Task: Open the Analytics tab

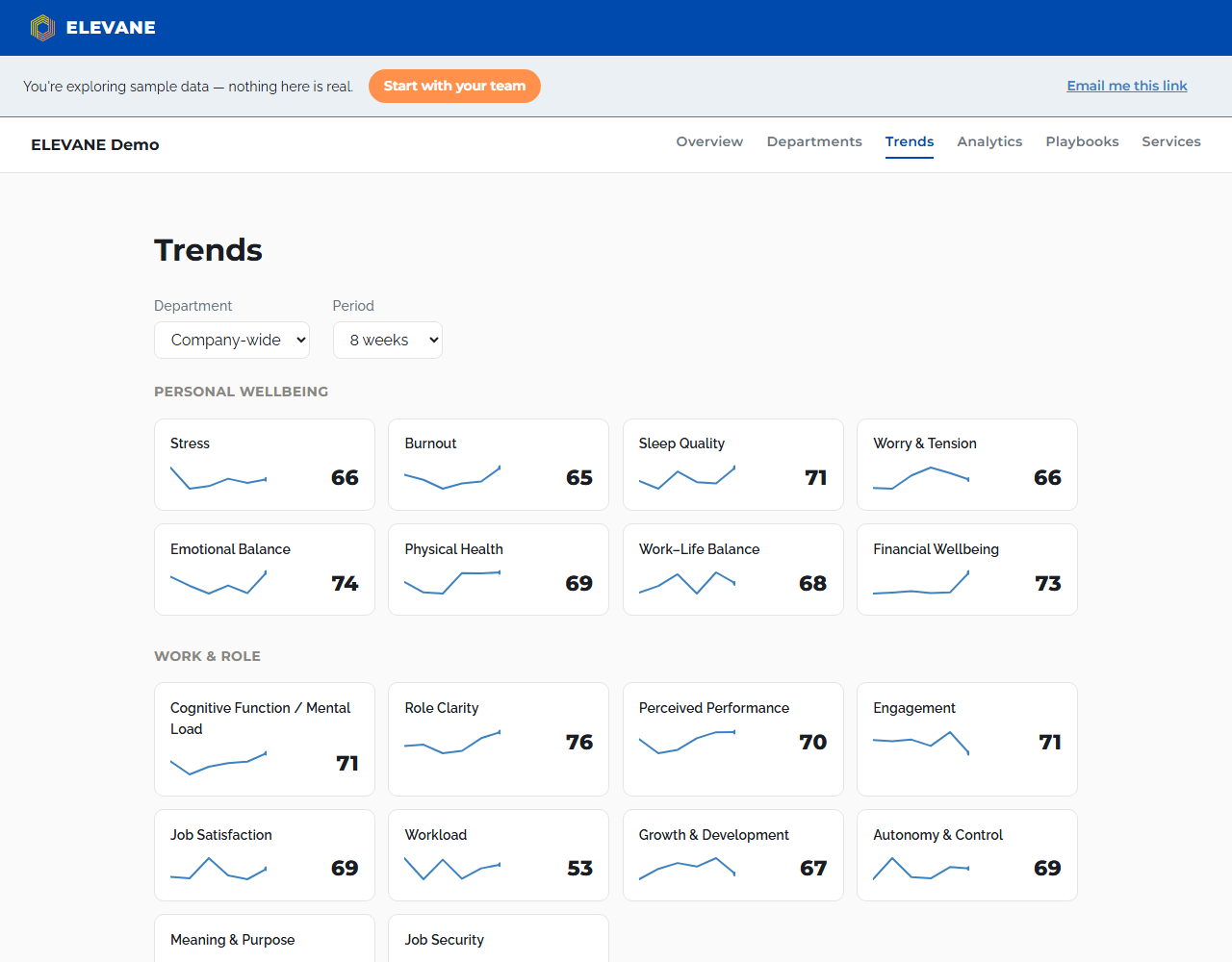Action: click(989, 141)
